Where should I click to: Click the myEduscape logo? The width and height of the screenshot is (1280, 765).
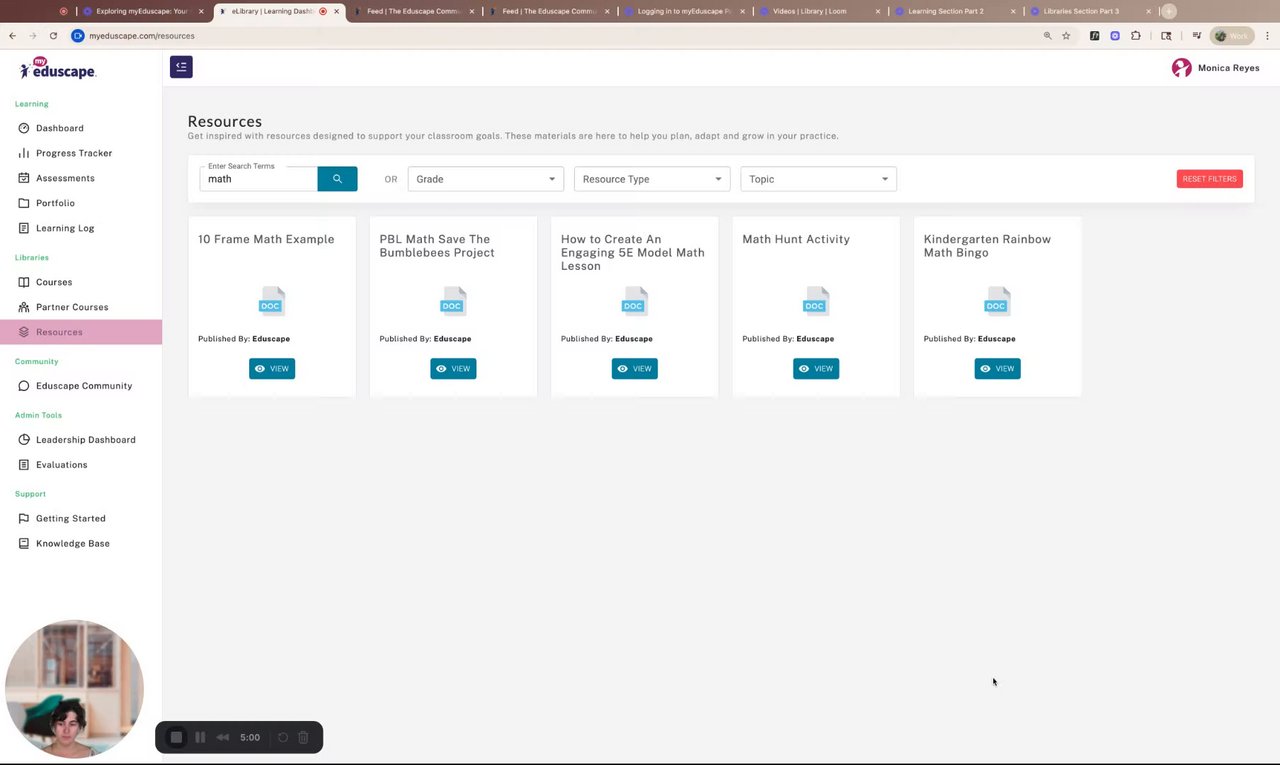point(58,68)
